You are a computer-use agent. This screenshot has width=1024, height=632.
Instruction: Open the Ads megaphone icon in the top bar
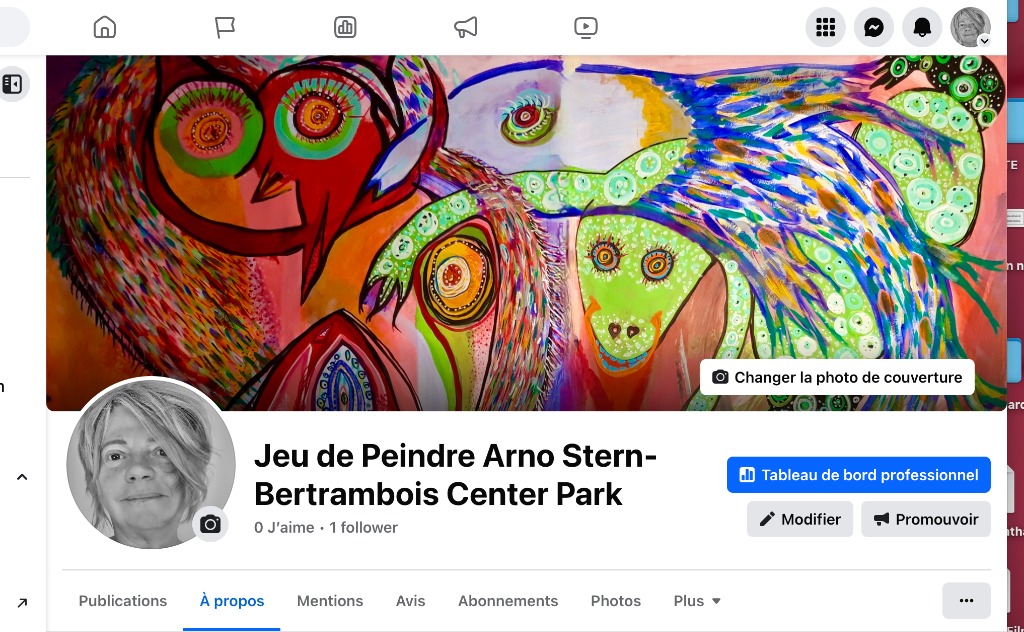(466, 27)
